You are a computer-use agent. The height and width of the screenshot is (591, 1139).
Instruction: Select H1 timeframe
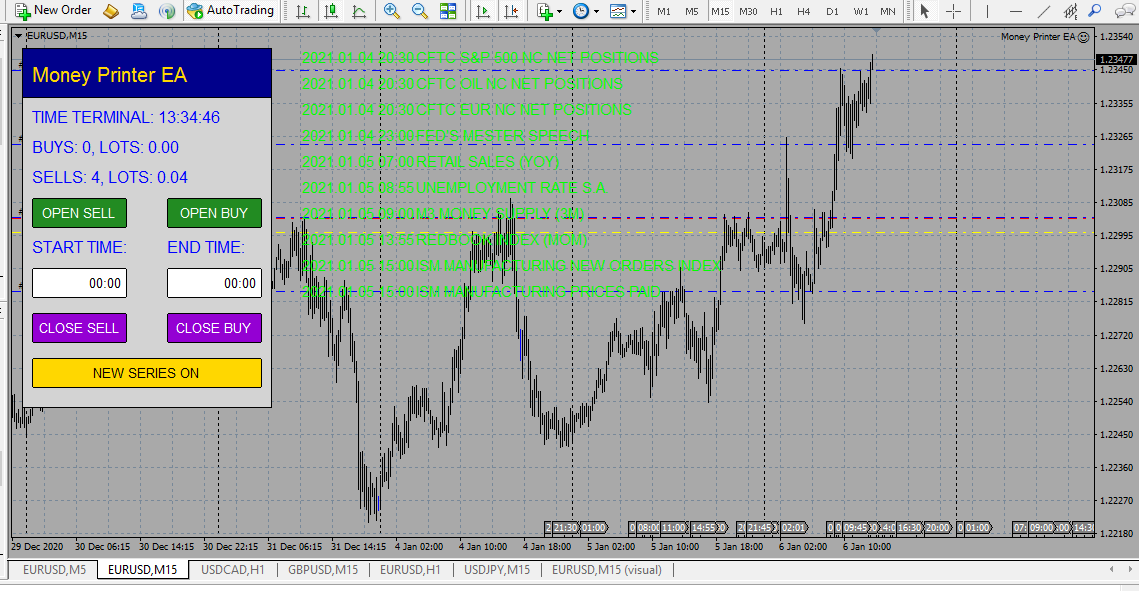pos(777,12)
